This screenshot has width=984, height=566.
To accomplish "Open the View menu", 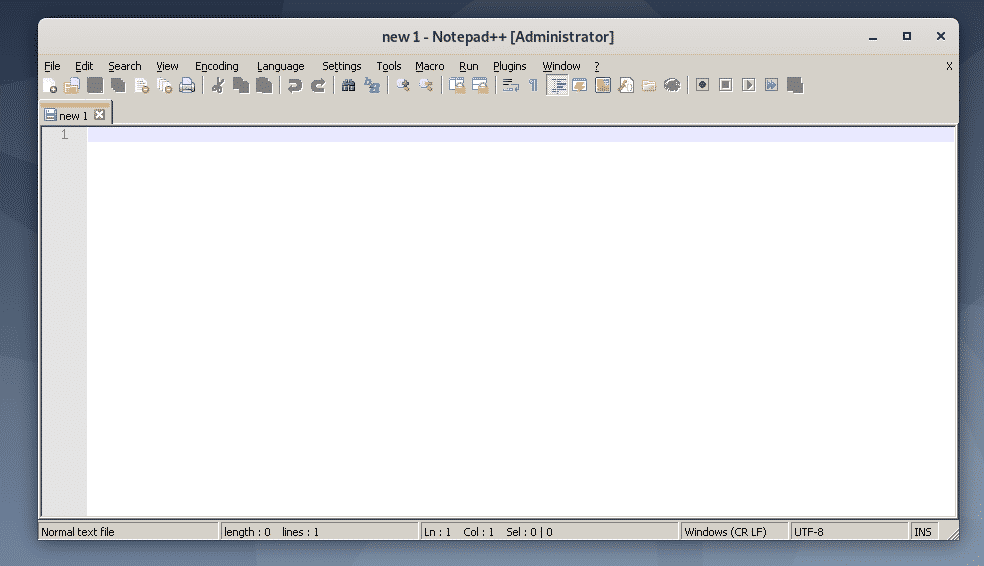I will pyautogui.click(x=167, y=66).
